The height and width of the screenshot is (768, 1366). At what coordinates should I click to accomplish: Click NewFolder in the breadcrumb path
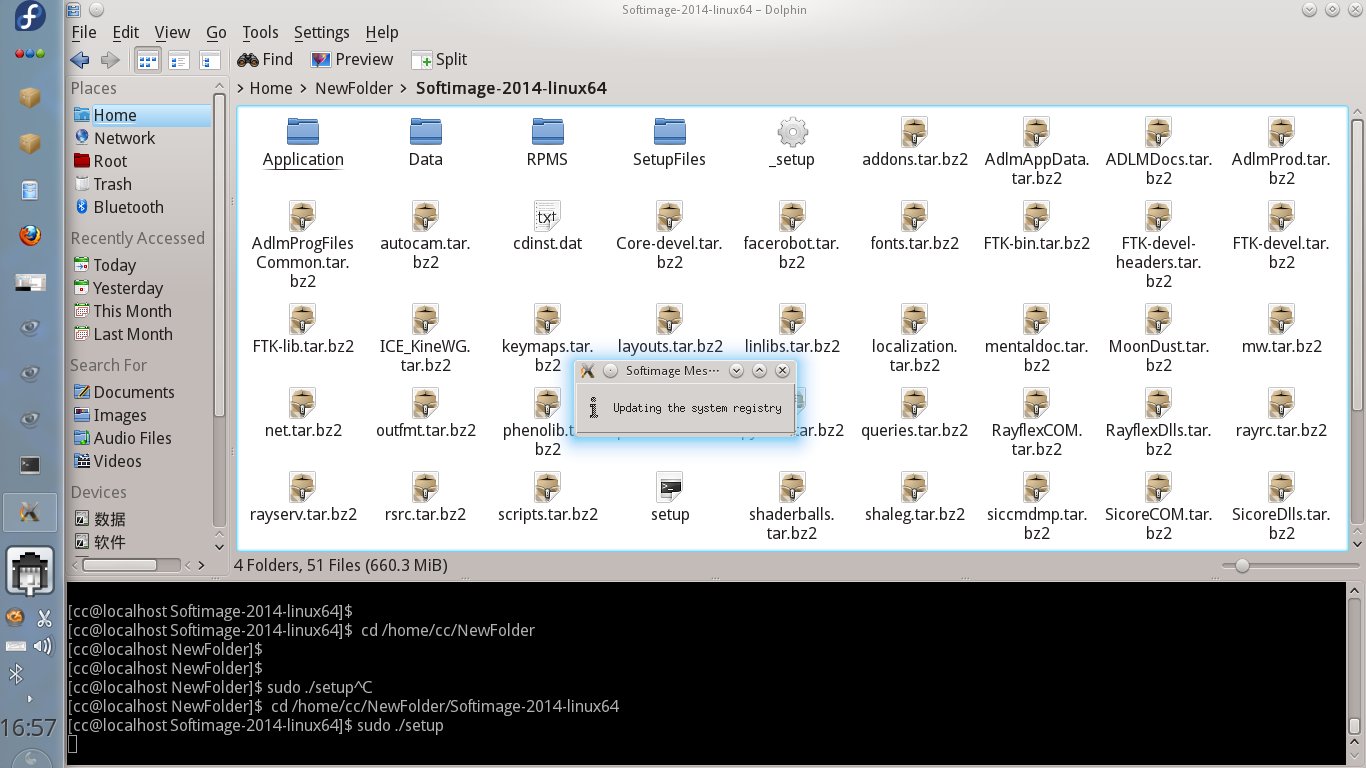[354, 88]
